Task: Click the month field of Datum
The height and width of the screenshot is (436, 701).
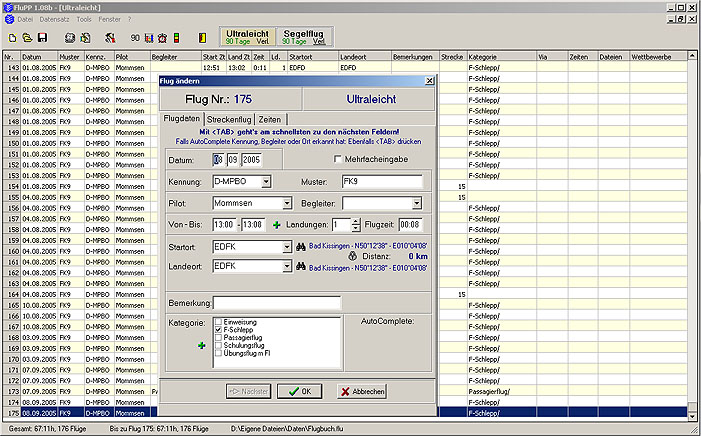Action: [x=233, y=160]
